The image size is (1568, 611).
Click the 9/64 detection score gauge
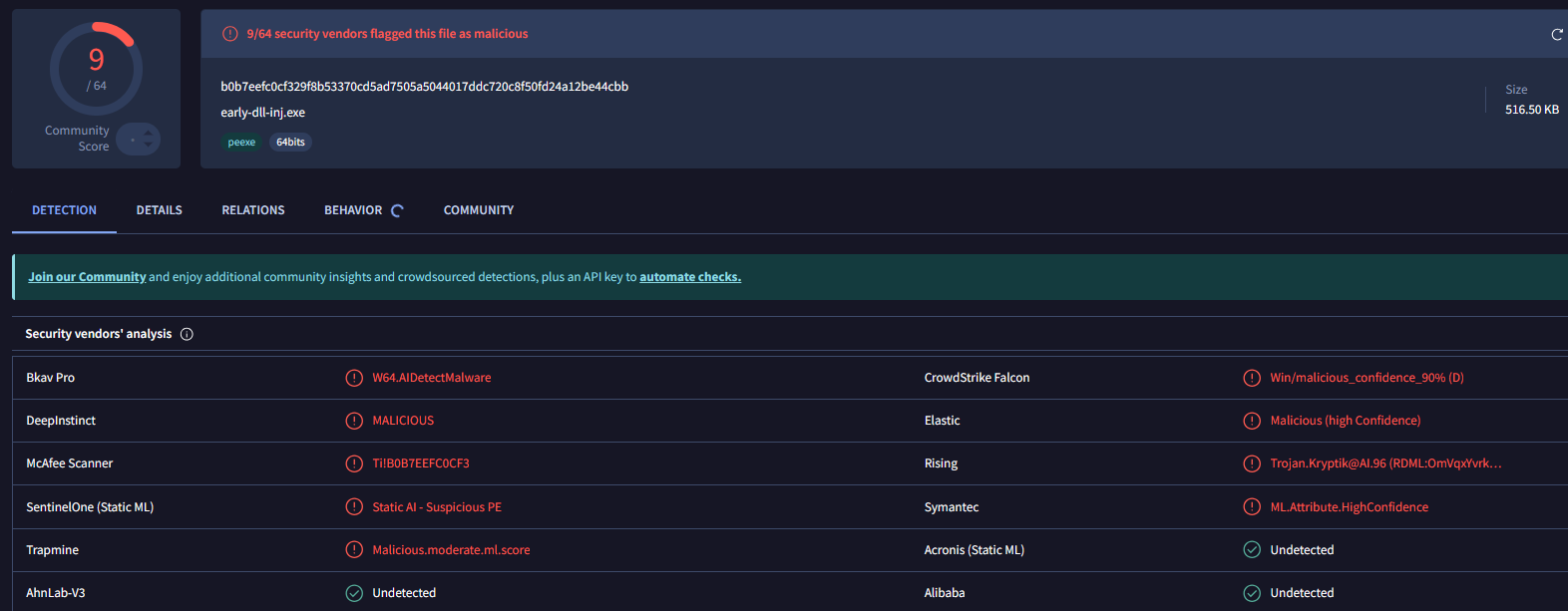[x=96, y=70]
